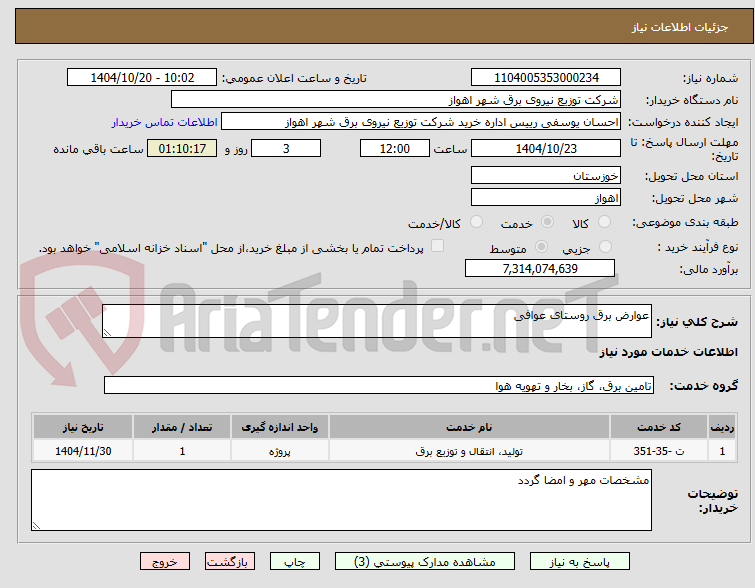Open مشاهده مدارک پیوستی (3) attachments
Screen dimensions: 755x588
[x=425, y=562]
